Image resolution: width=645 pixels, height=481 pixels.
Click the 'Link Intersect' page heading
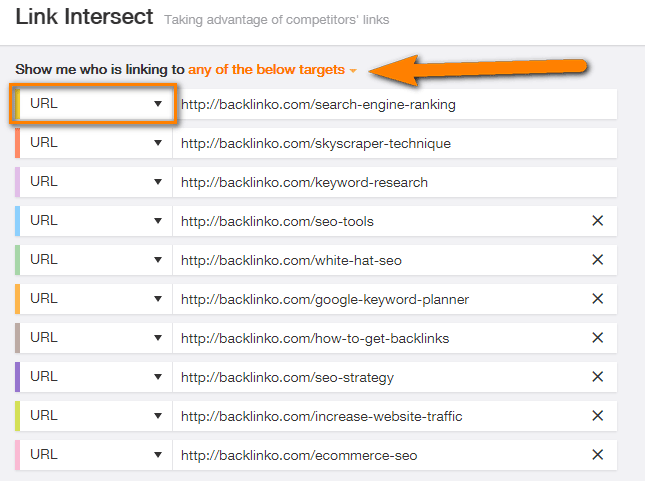click(84, 17)
